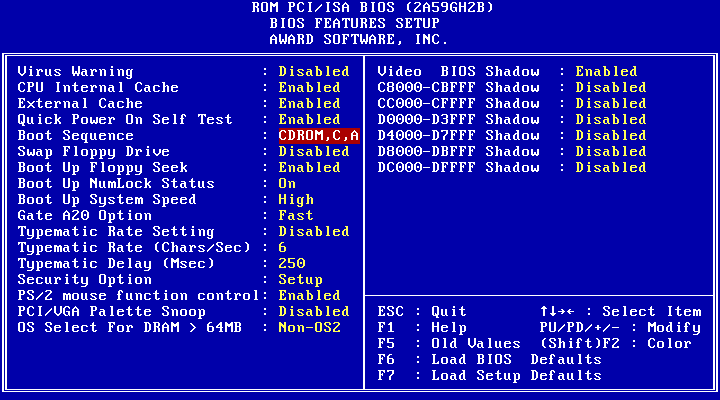Image resolution: width=720 pixels, height=400 pixels.
Task: Click PCI/VGA Palette Snoop label
Action: tap(112, 311)
